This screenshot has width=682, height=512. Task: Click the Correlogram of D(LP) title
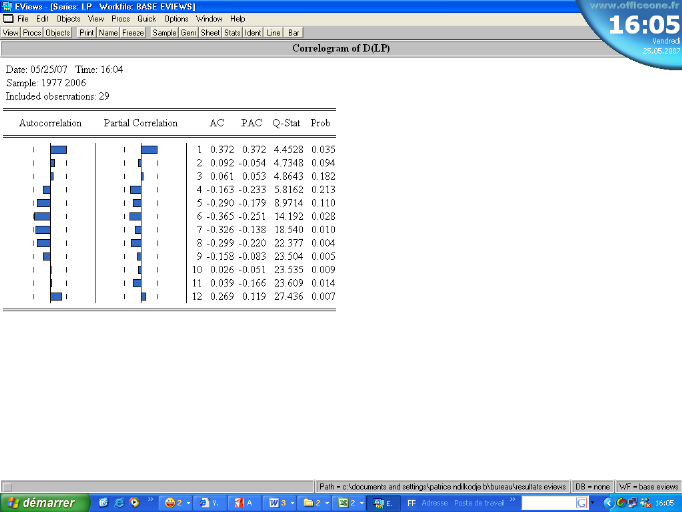coord(341,48)
